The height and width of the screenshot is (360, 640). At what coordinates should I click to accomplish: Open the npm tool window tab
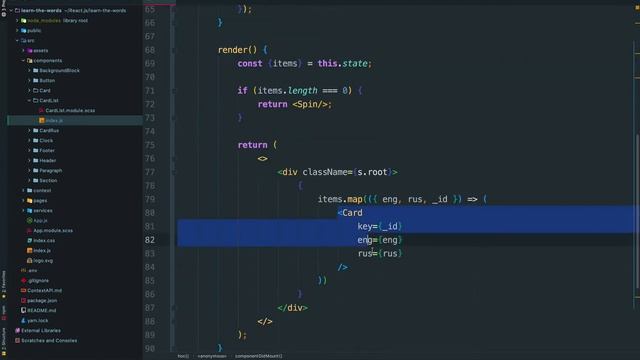[x=4, y=312]
